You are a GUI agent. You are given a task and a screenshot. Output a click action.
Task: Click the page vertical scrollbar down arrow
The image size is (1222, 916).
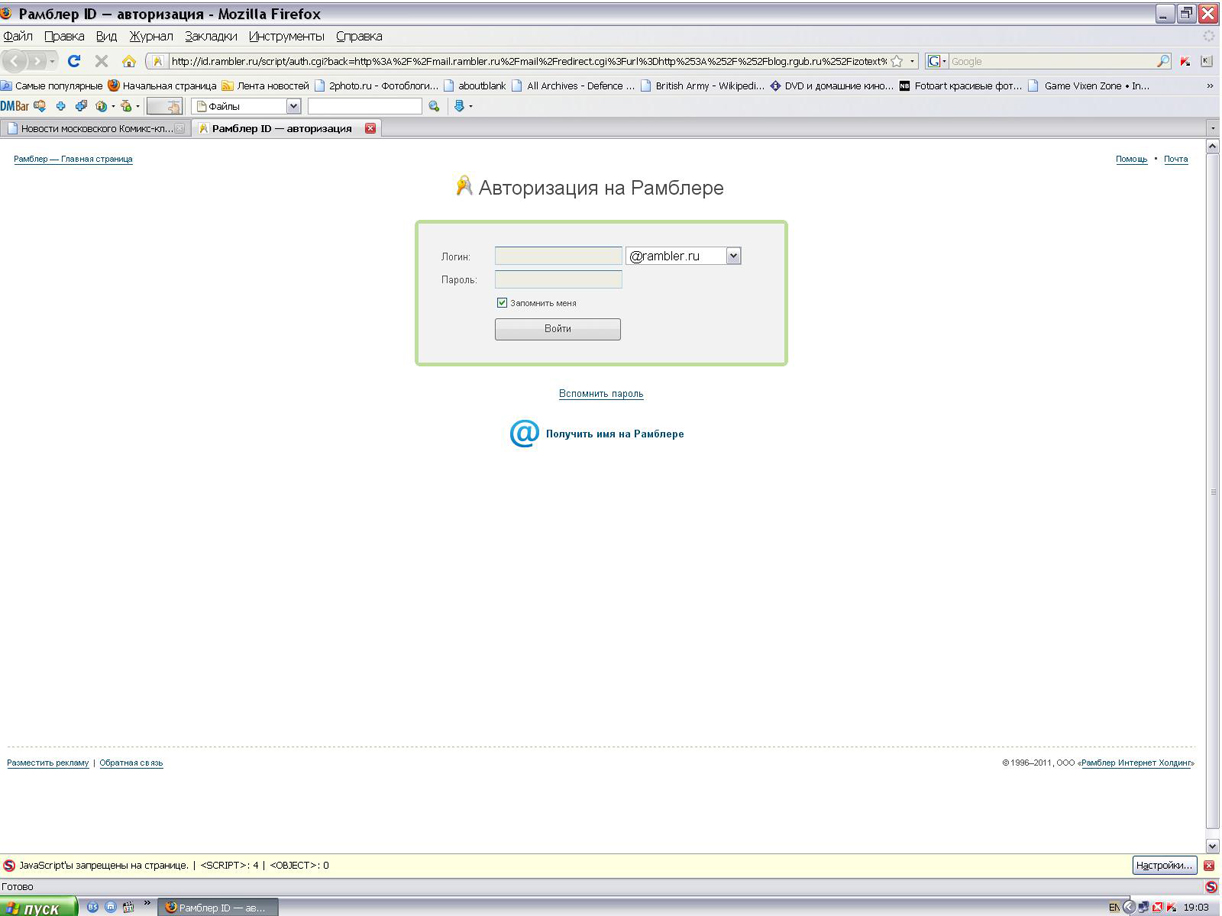[x=1213, y=845]
